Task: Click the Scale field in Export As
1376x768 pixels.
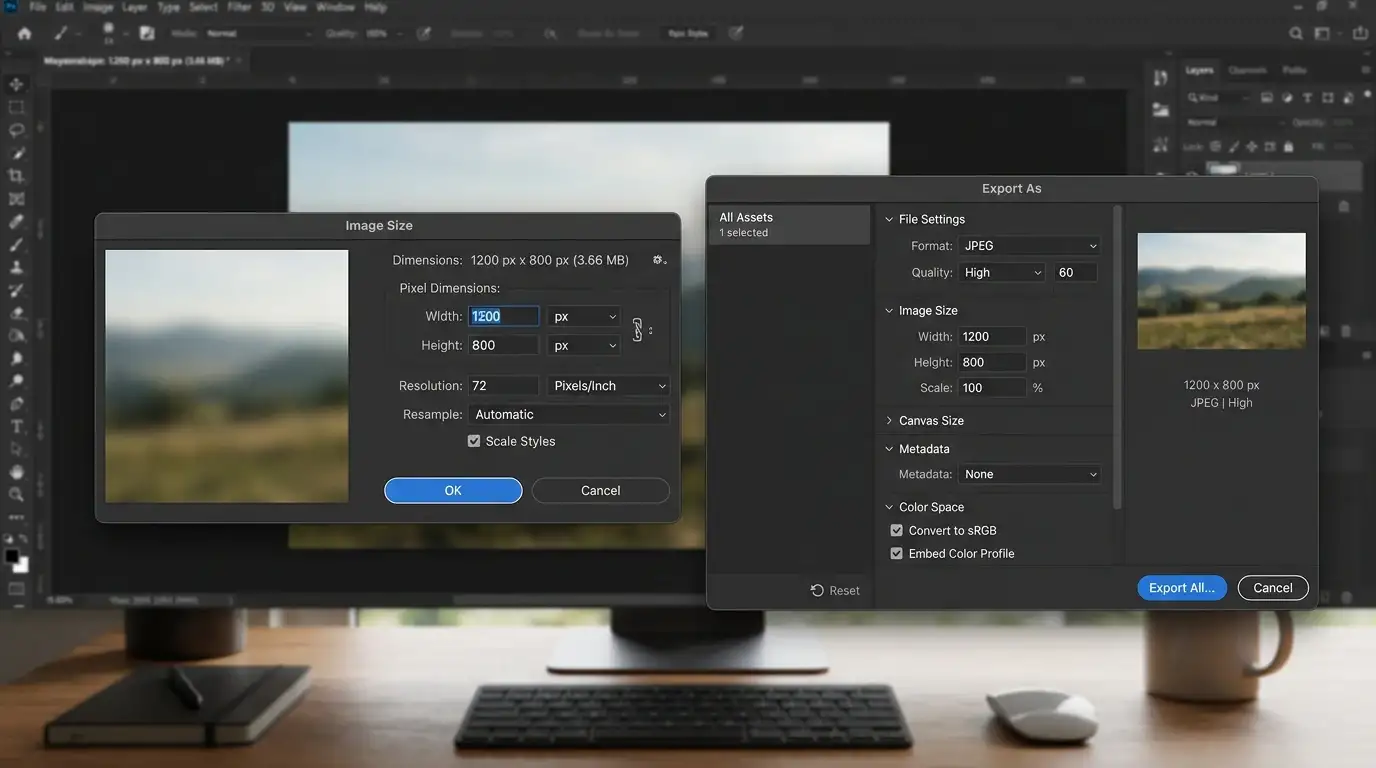Action: point(992,388)
